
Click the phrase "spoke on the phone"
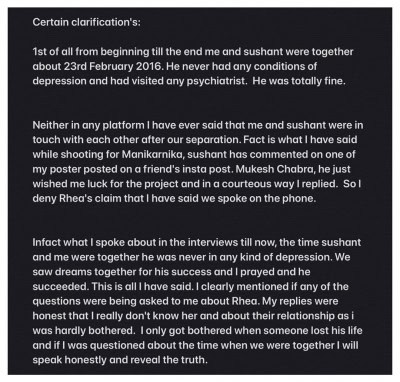[266, 198]
